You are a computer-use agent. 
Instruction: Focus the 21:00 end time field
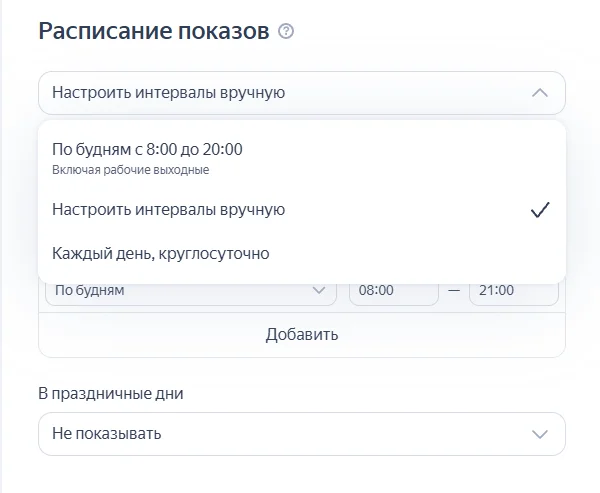pyautogui.click(x=512, y=291)
